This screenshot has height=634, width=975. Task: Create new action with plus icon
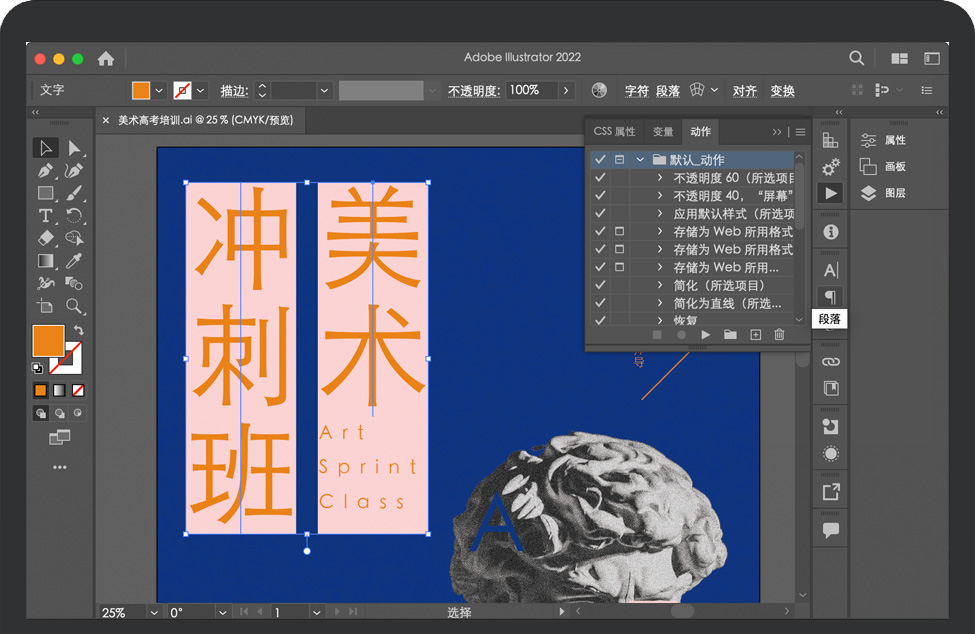tap(755, 335)
